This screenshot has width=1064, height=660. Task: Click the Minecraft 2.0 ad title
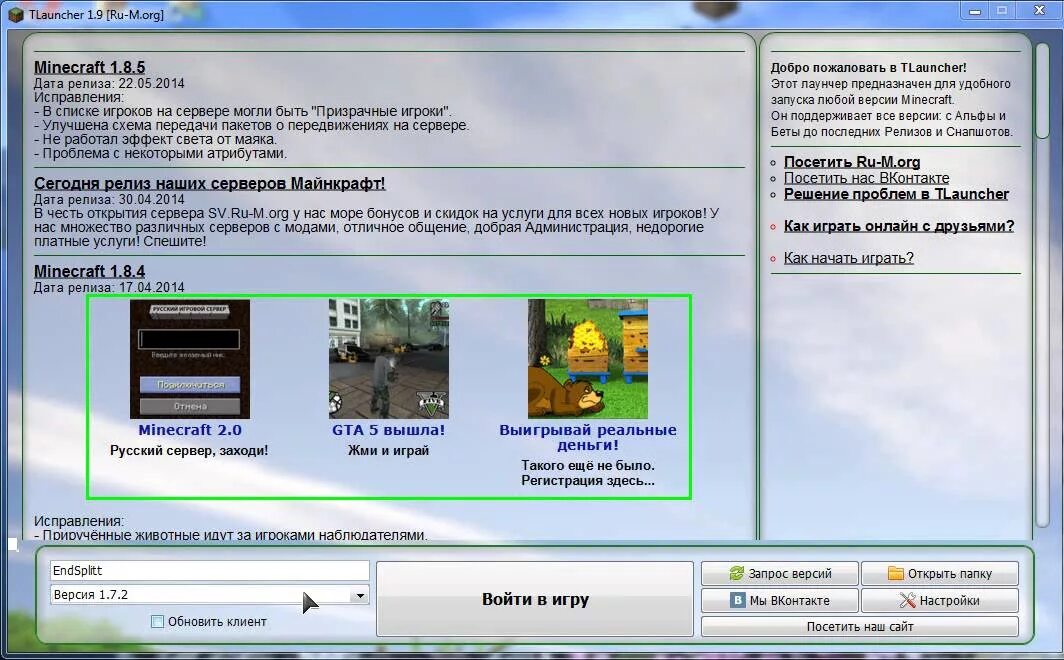(x=190, y=430)
